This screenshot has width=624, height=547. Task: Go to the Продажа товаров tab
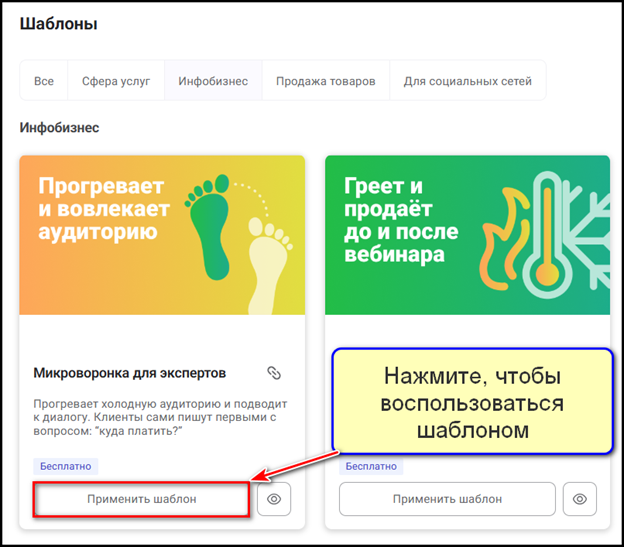point(326,81)
